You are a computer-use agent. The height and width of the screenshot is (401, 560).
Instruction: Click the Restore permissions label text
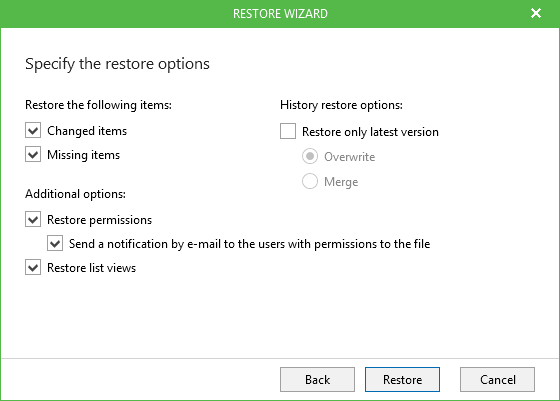(x=99, y=220)
